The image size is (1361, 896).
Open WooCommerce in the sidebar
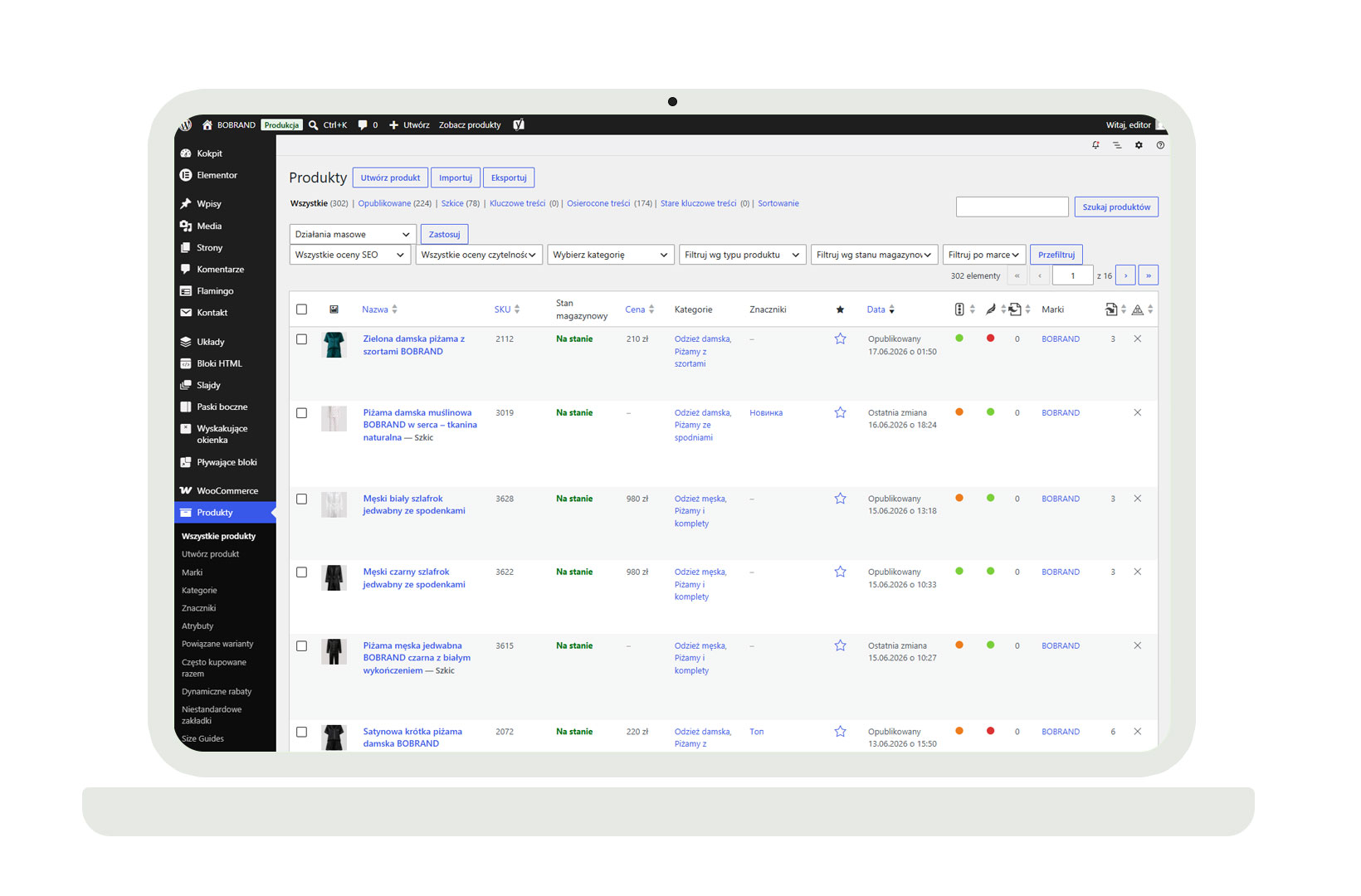pos(225,491)
